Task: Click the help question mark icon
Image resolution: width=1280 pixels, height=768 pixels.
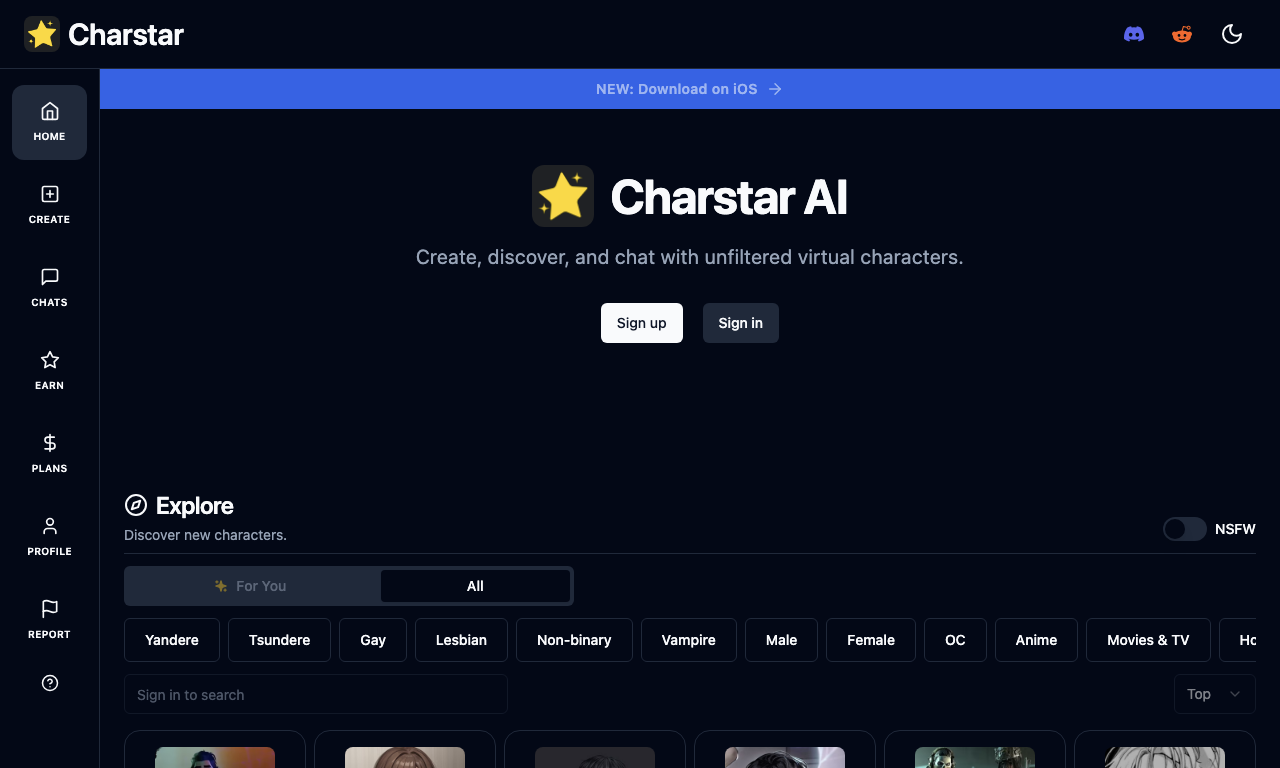Action: 50,683
